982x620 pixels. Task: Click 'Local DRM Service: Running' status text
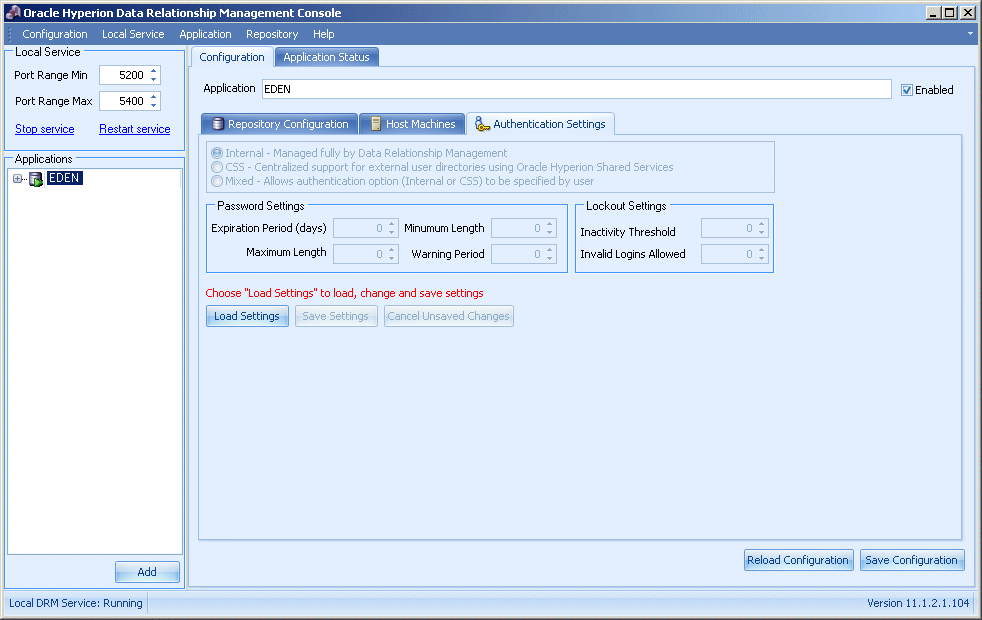pyautogui.click(x=76, y=603)
